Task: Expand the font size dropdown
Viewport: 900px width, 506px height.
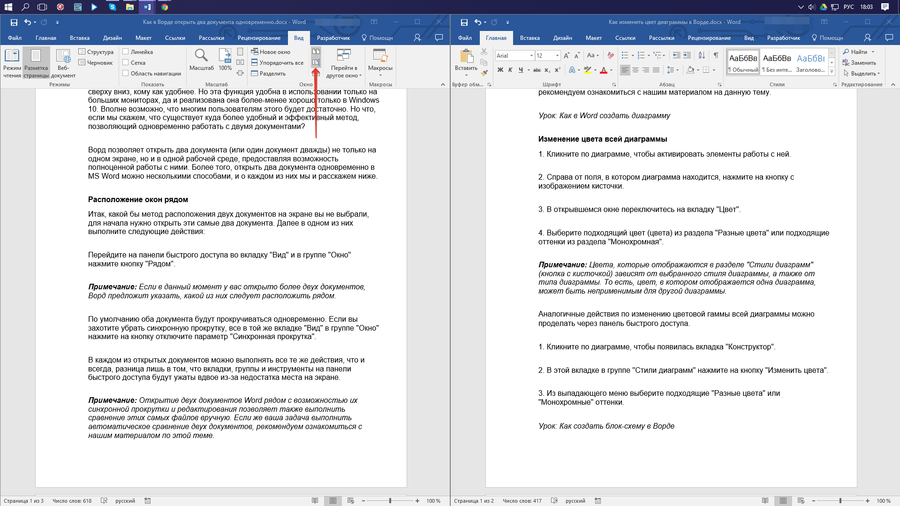Action: point(556,55)
